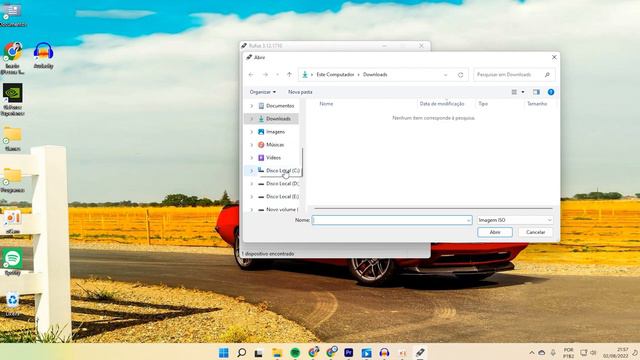
Task: Switch to Spotify on the taskbar
Action: (x=295, y=352)
